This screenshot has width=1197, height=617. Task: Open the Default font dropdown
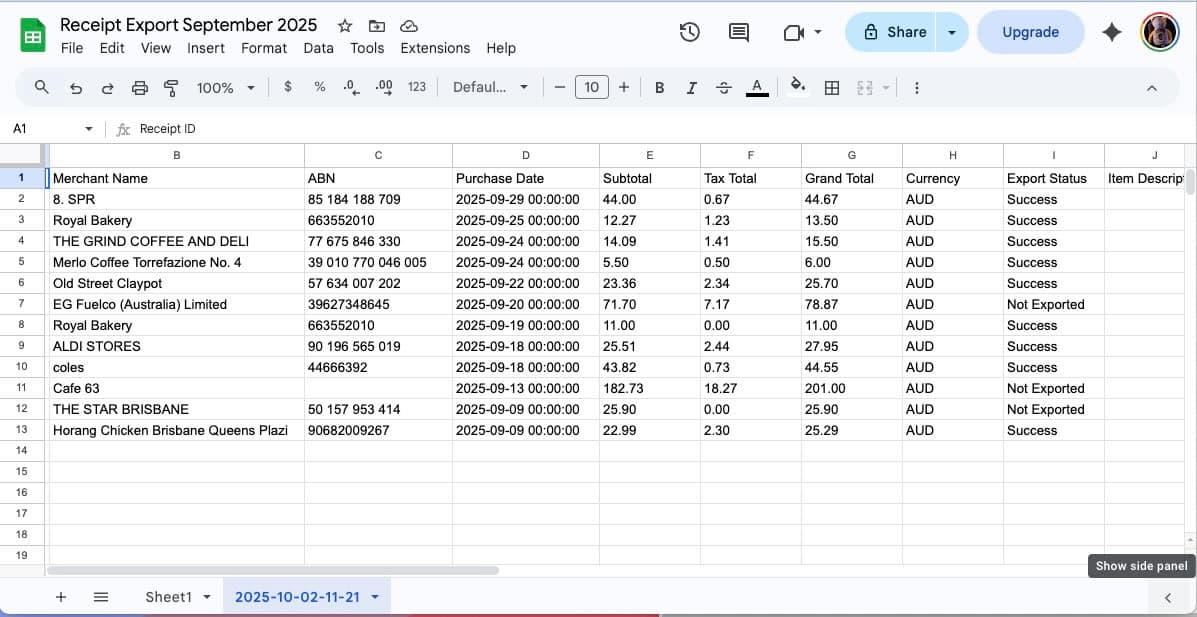[490, 87]
